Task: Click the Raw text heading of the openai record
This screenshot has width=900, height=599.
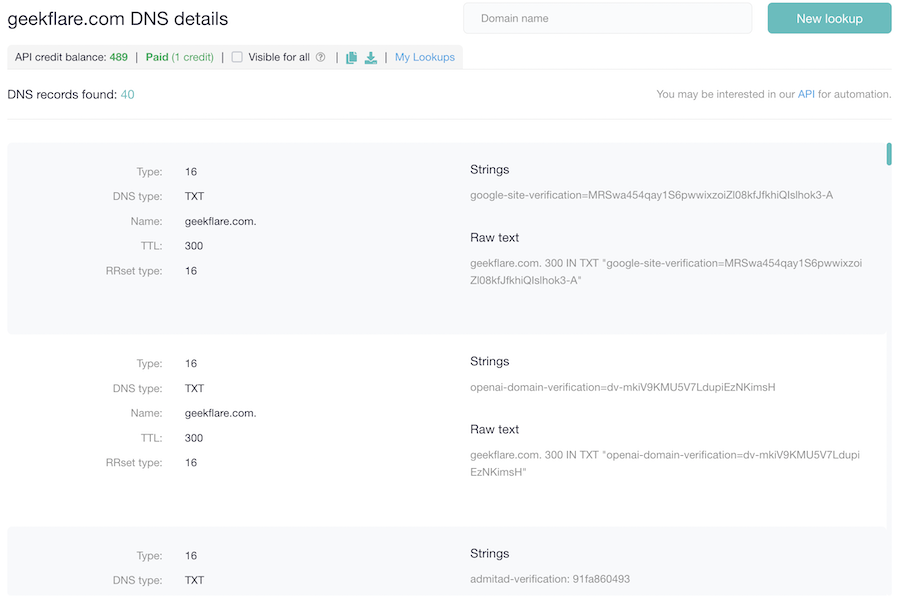Action: (x=494, y=429)
